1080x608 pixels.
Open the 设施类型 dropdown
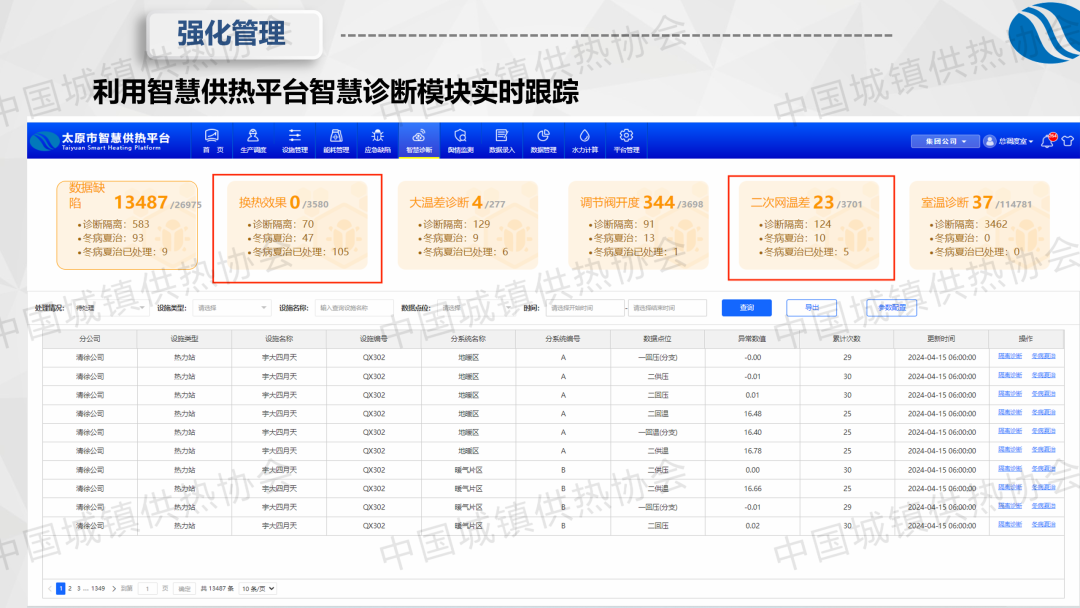(232, 308)
